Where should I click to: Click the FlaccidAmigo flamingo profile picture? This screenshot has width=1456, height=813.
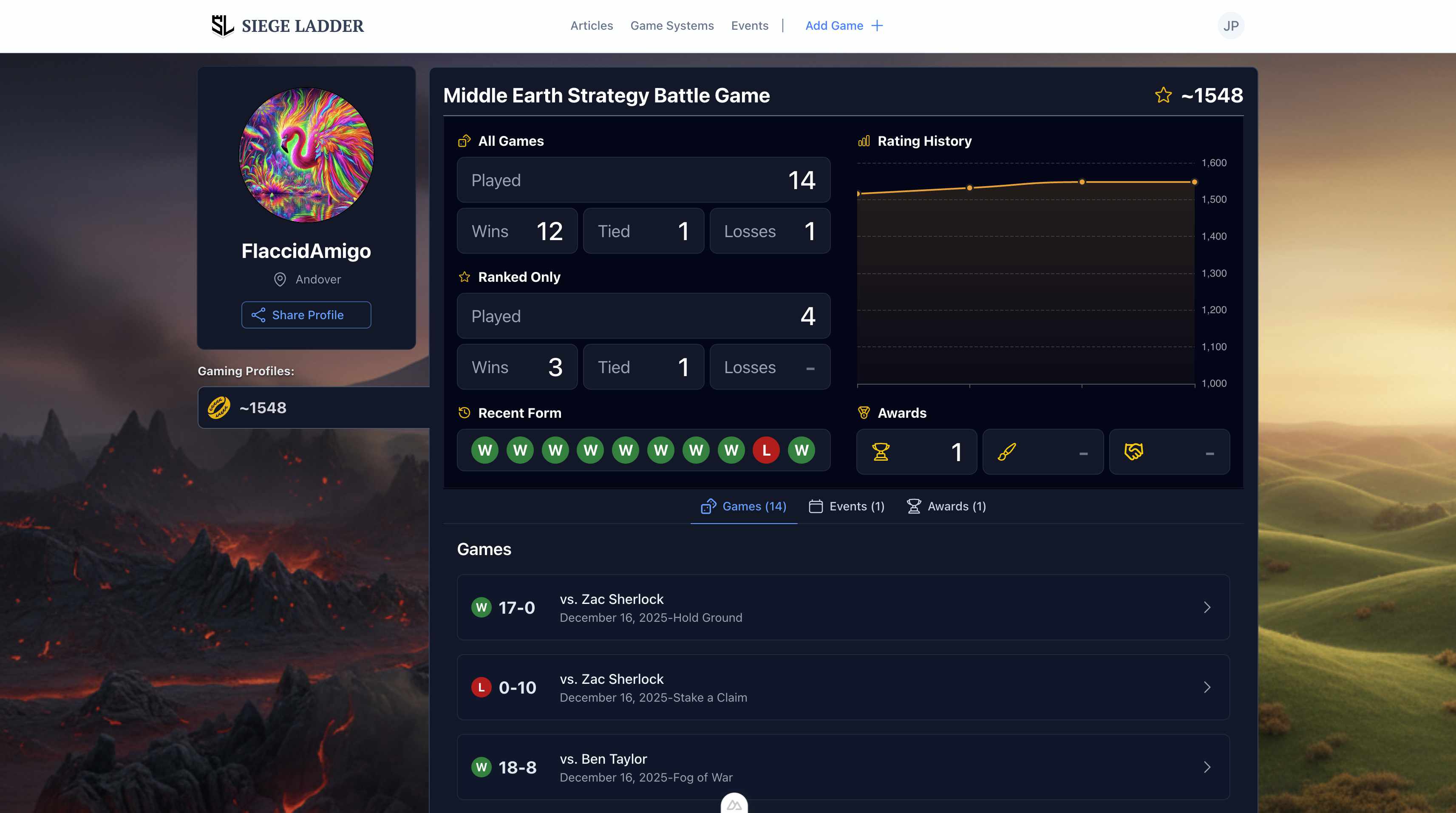coord(306,154)
